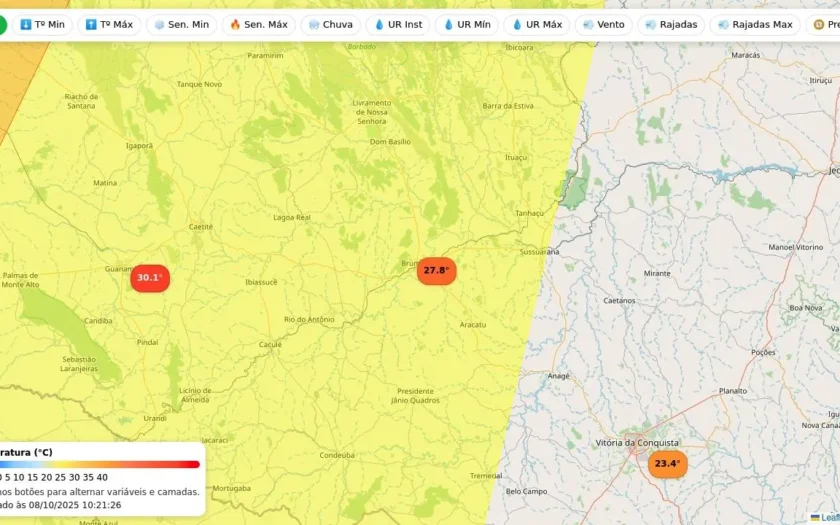
Task: Click the Riacho de Santana label
Action: [x=81, y=101]
